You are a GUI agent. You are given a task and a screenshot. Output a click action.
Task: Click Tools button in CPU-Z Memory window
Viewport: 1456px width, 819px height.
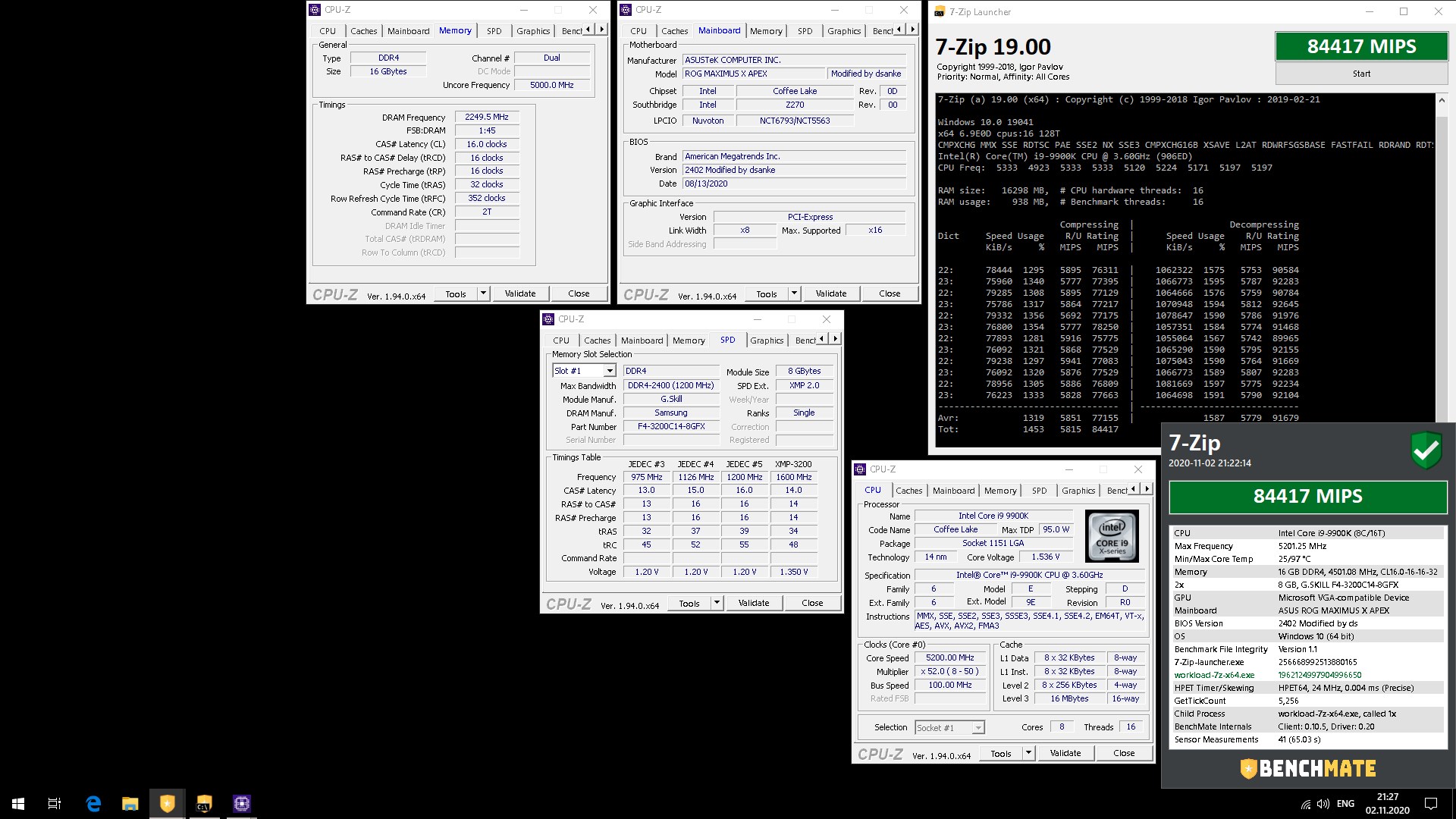(x=456, y=293)
